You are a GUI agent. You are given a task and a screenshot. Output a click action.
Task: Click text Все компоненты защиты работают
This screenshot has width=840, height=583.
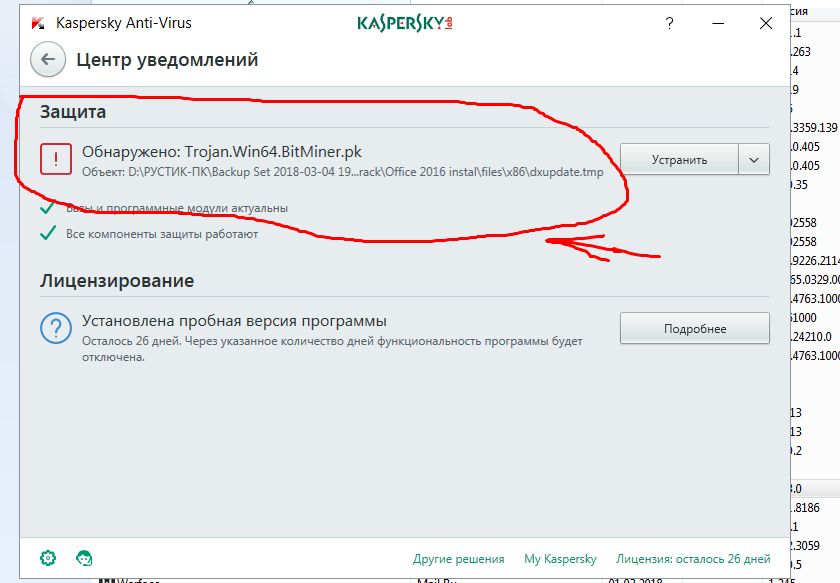(x=162, y=234)
